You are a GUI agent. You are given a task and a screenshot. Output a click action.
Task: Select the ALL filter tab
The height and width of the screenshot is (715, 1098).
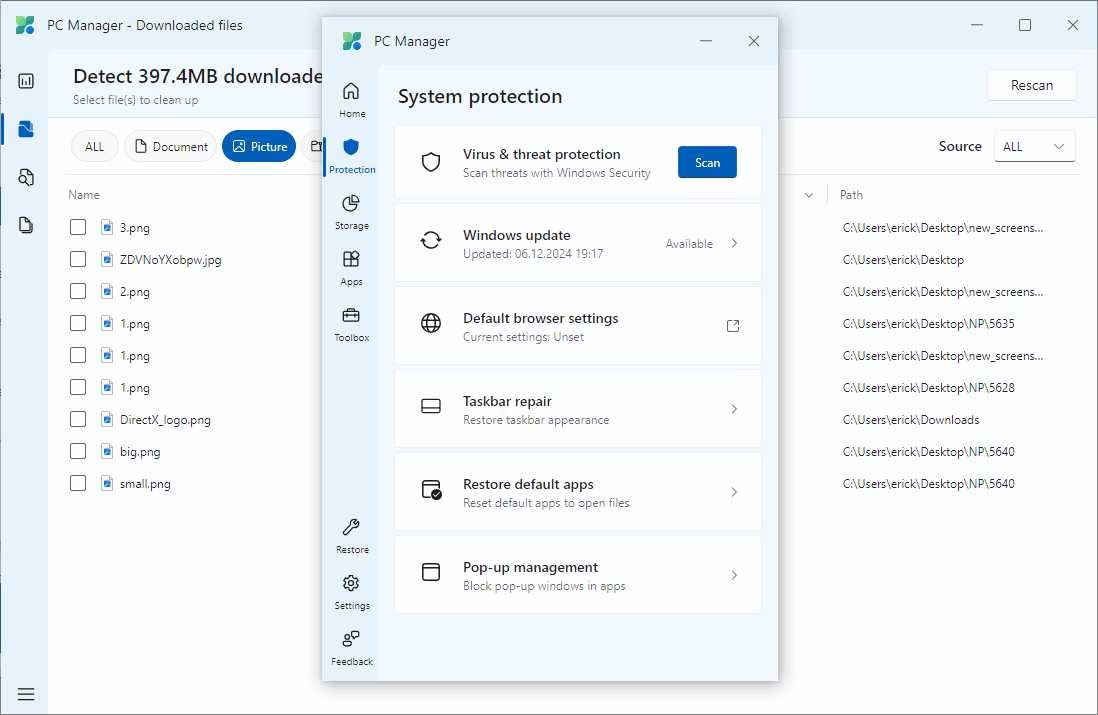point(95,146)
